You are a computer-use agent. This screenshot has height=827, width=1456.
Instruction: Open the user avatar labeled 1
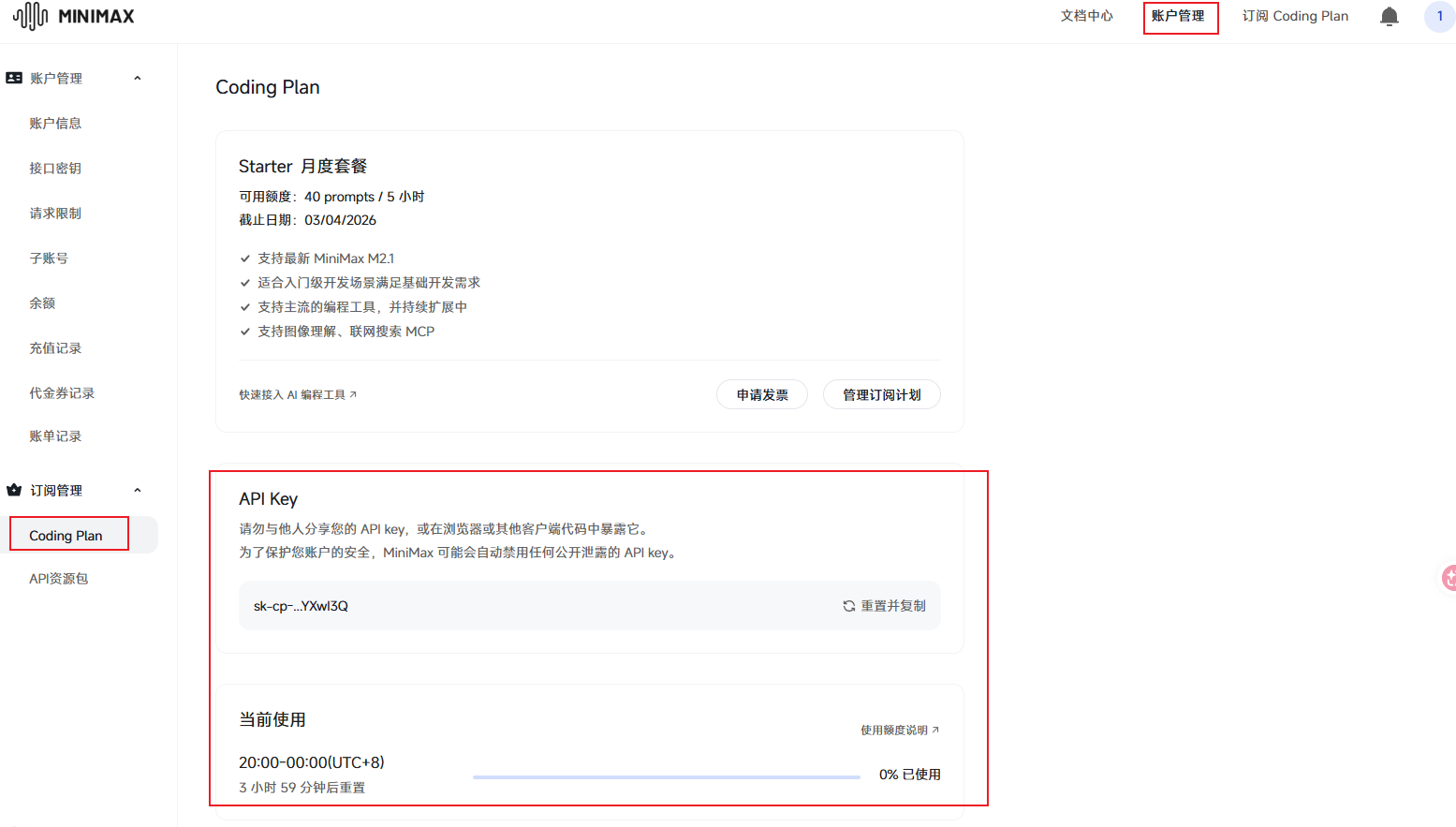pos(1440,16)
